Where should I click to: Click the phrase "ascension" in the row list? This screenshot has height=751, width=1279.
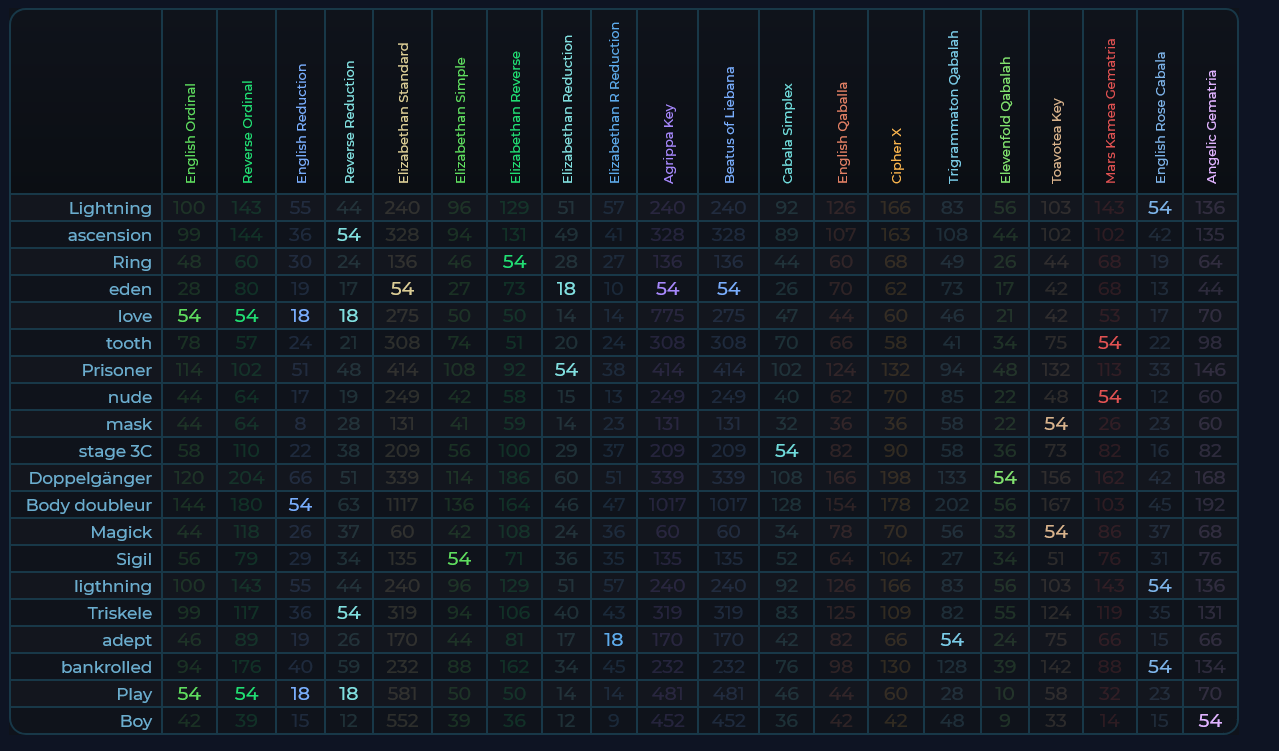click(x=110, y=235)
